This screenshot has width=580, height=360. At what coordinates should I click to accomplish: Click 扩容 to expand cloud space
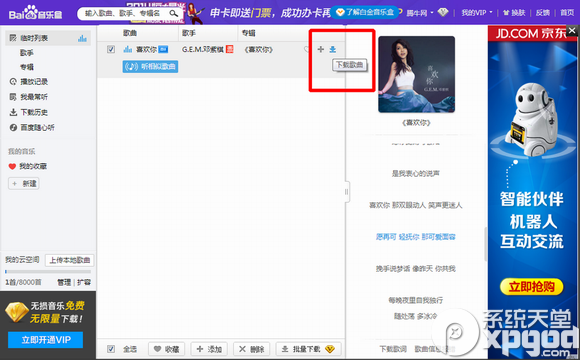click(x=84, y=282)
